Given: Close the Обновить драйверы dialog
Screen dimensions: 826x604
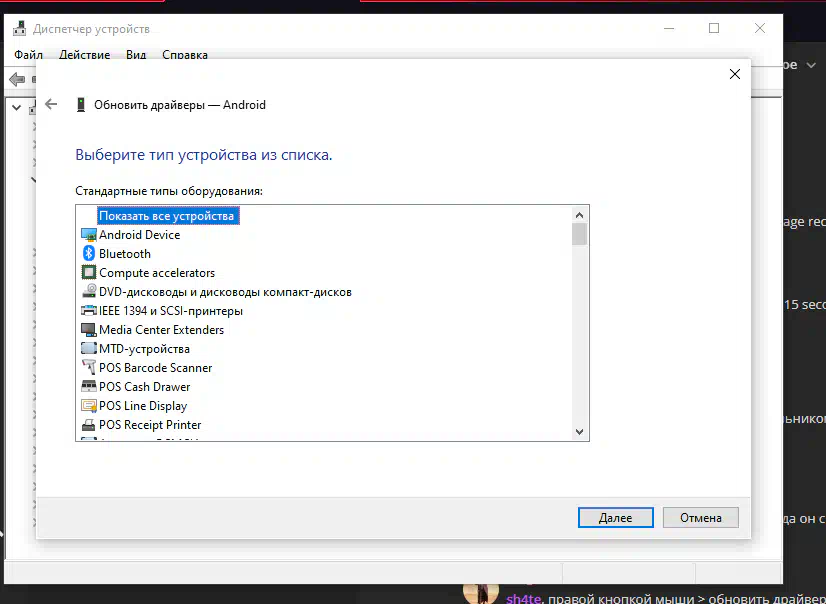Looking at the screenshot, I should (734, 74).
